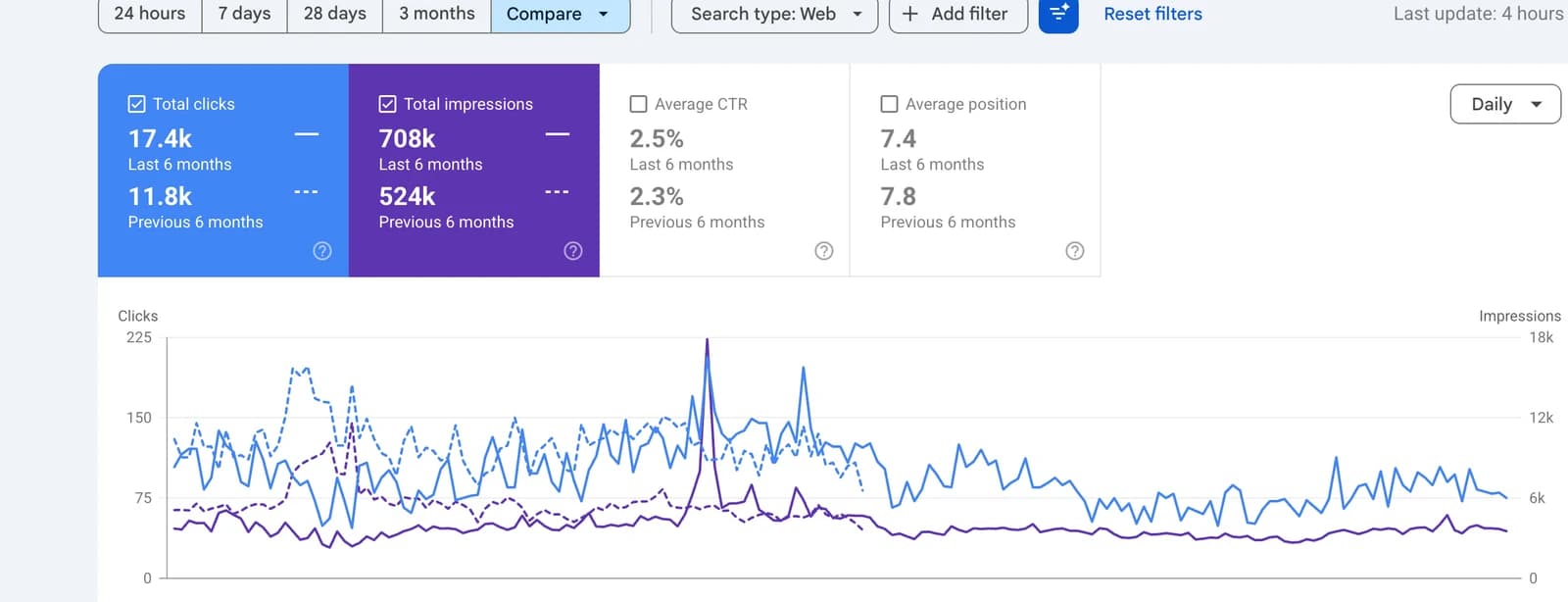Image resolution: width=1568 pixels, height=602 pixels.
Task: Click the 7.8 previous position value
Action: 899,196
